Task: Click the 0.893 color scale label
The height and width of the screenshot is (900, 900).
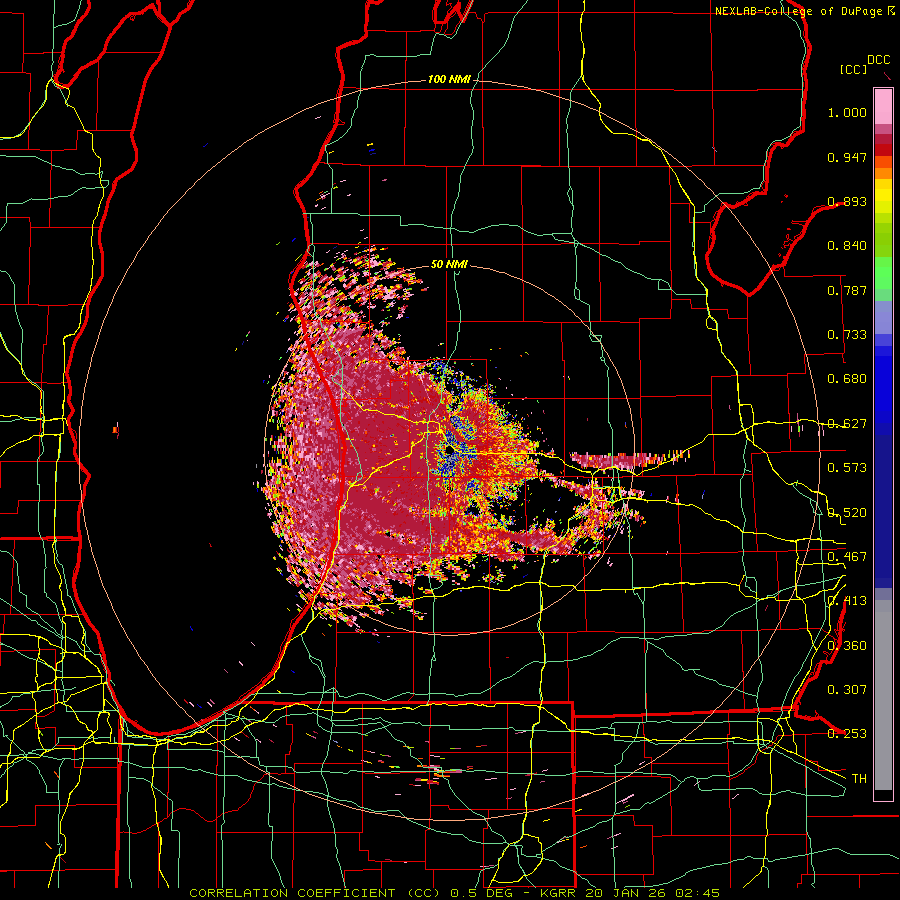Action: 847,201
